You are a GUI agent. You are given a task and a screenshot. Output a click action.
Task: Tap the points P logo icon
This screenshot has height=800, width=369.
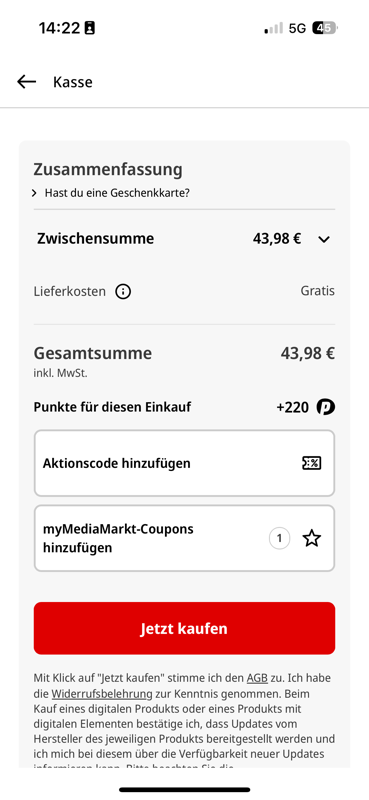[326, 407]
